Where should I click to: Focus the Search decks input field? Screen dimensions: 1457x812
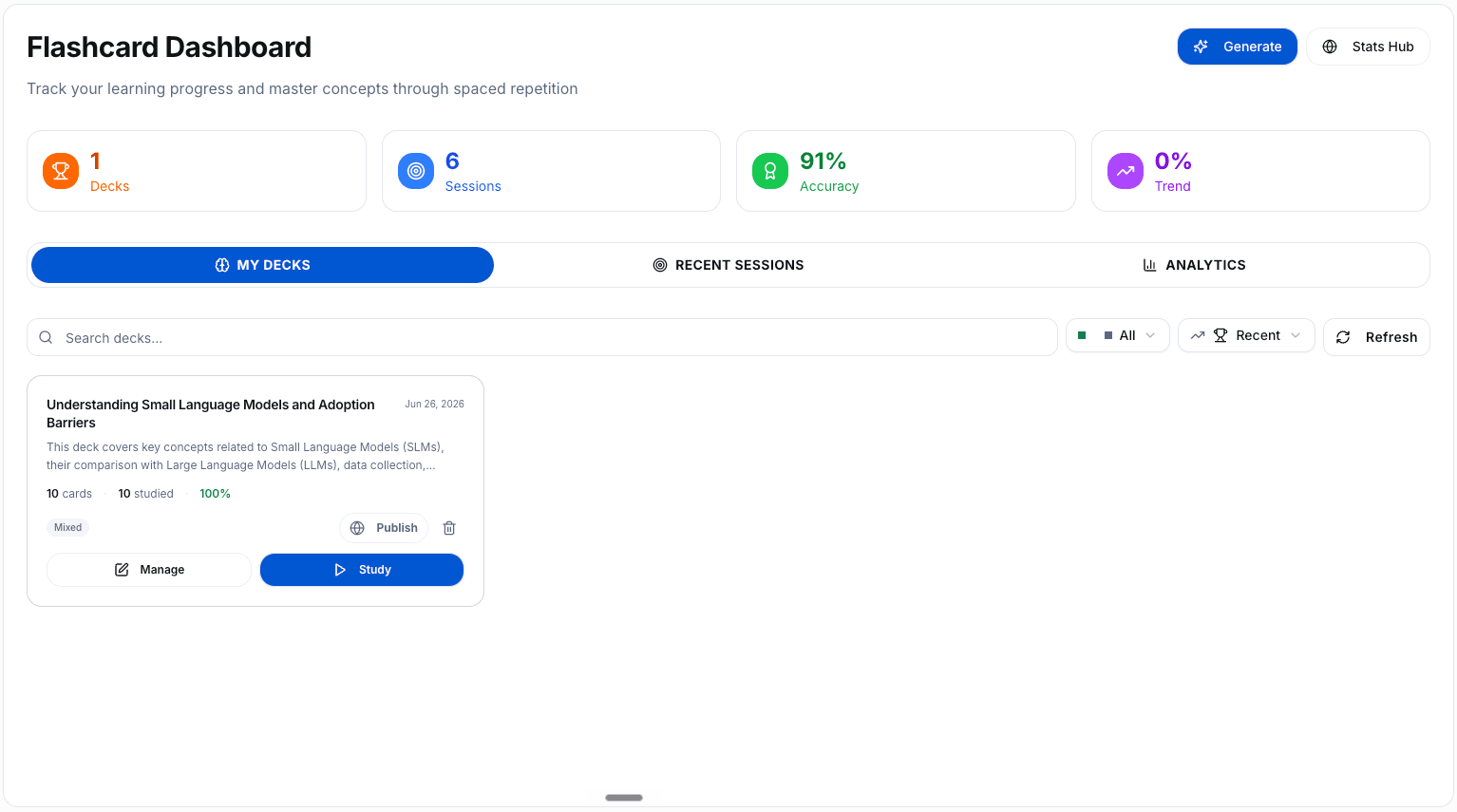542,337
